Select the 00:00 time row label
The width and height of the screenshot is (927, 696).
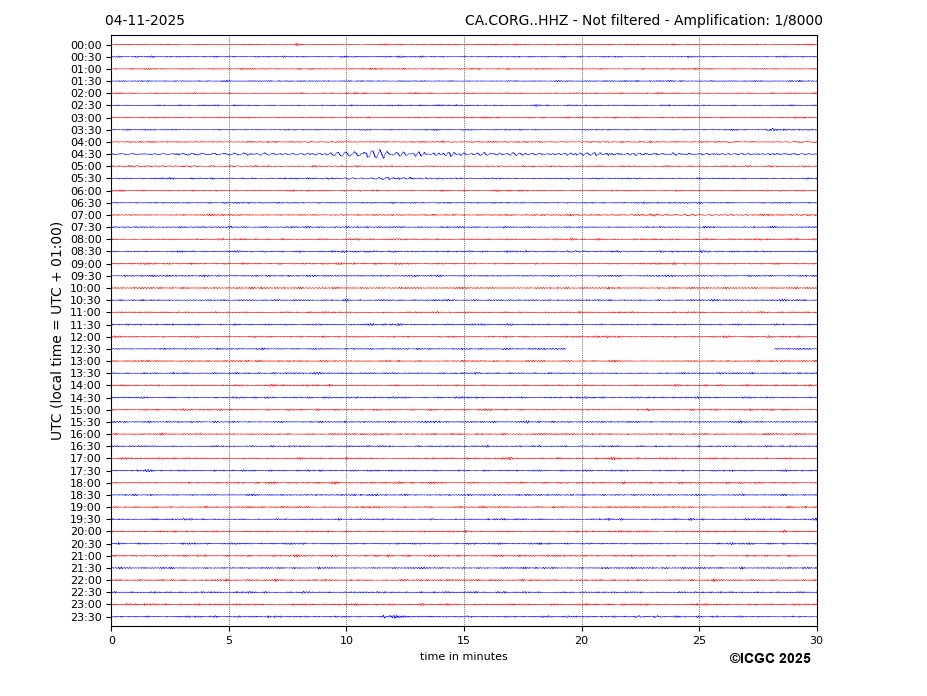(85, 45)
